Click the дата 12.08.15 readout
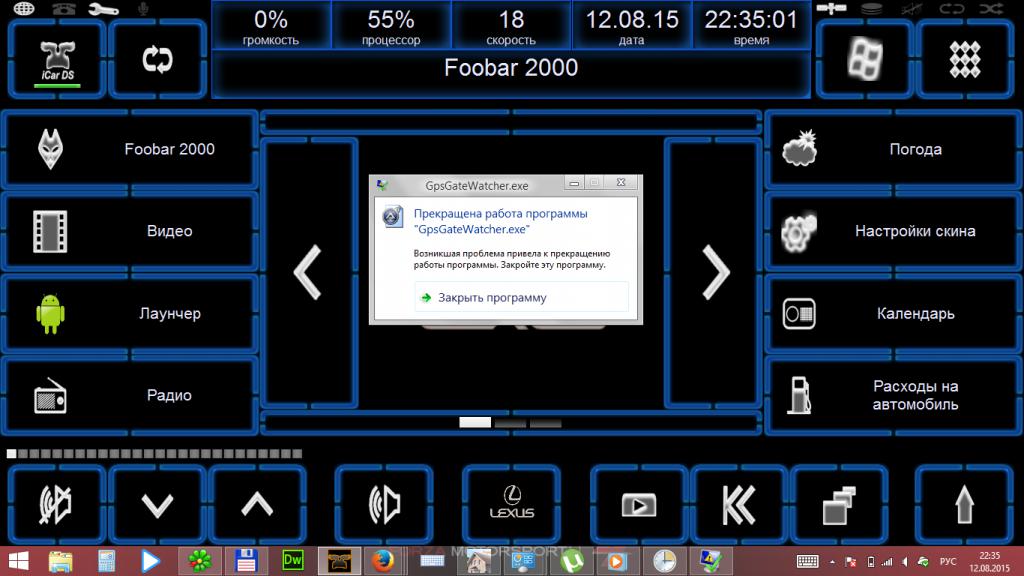 click(632, 27)
